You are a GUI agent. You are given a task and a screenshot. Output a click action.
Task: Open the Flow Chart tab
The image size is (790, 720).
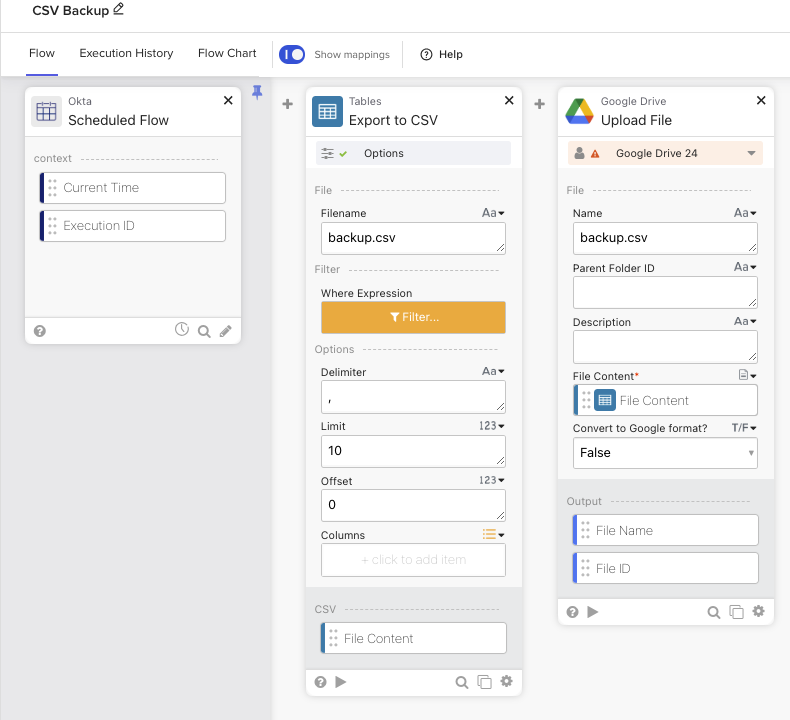[x=227, y=53]
